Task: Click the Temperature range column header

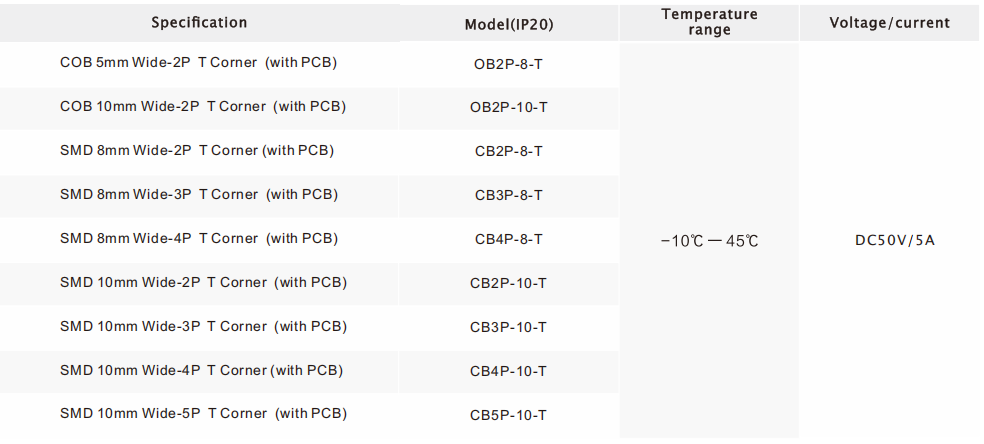Action: (709, 22)
